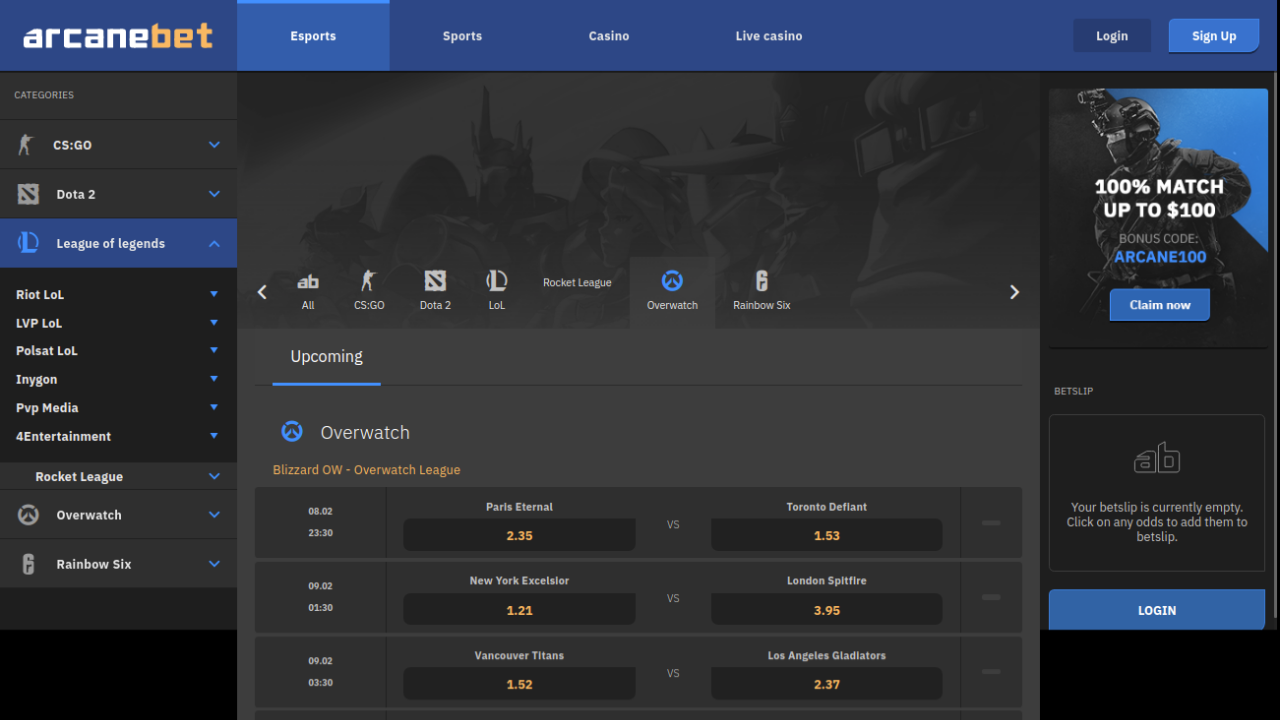Open the Casino tab
The image size is (1280, 720).
pos(609,36)
